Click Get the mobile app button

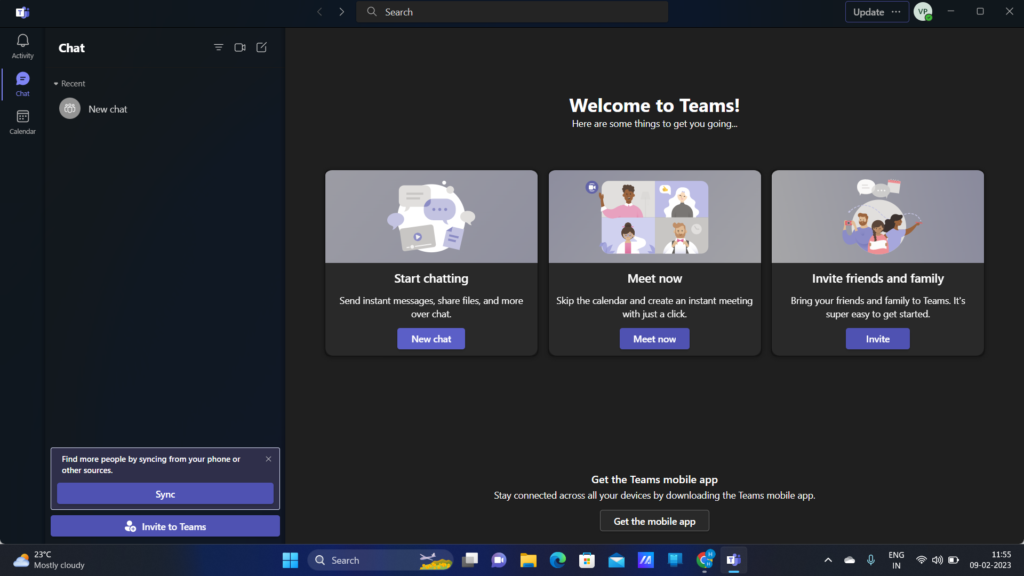(x=654, y=521)
